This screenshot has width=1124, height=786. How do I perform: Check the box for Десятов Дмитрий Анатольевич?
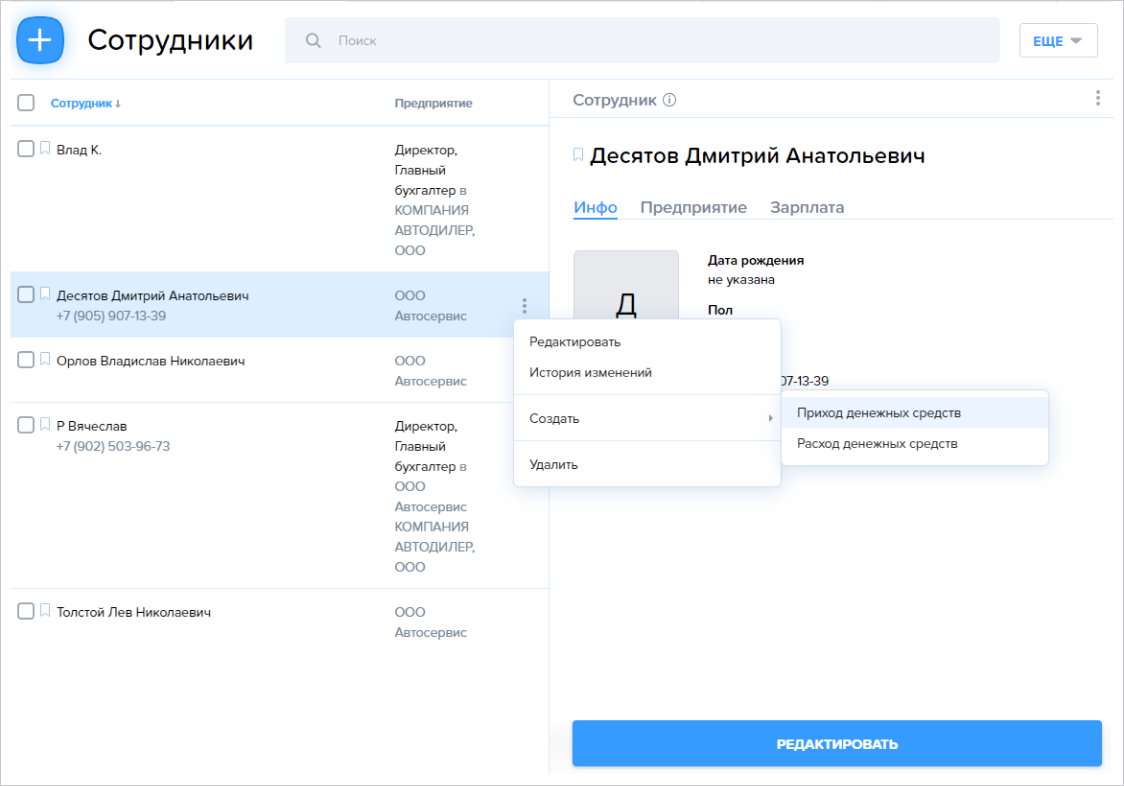click(x=26, y=294)
